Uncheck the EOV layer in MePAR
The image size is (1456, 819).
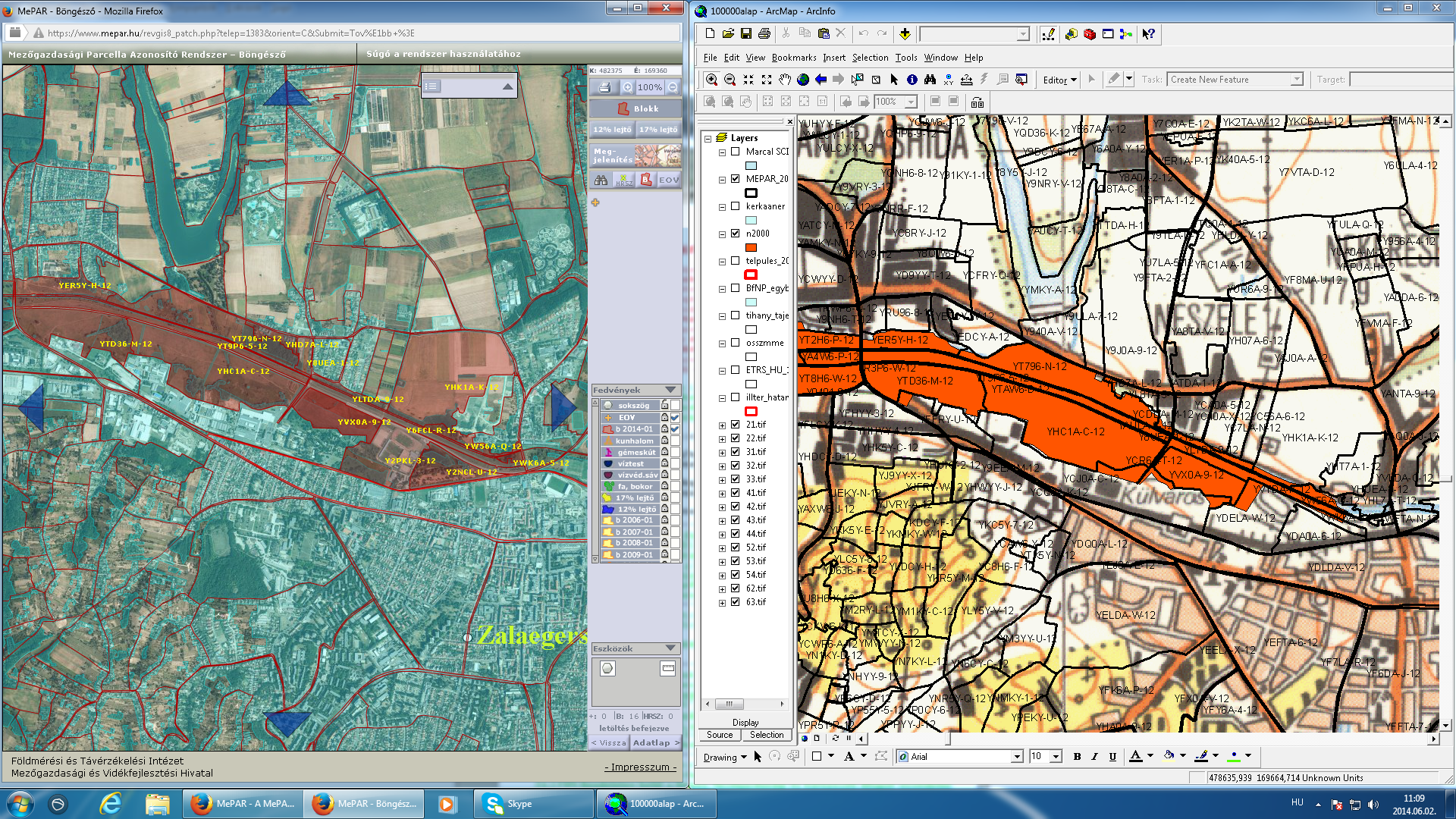(x=675, y=417)
